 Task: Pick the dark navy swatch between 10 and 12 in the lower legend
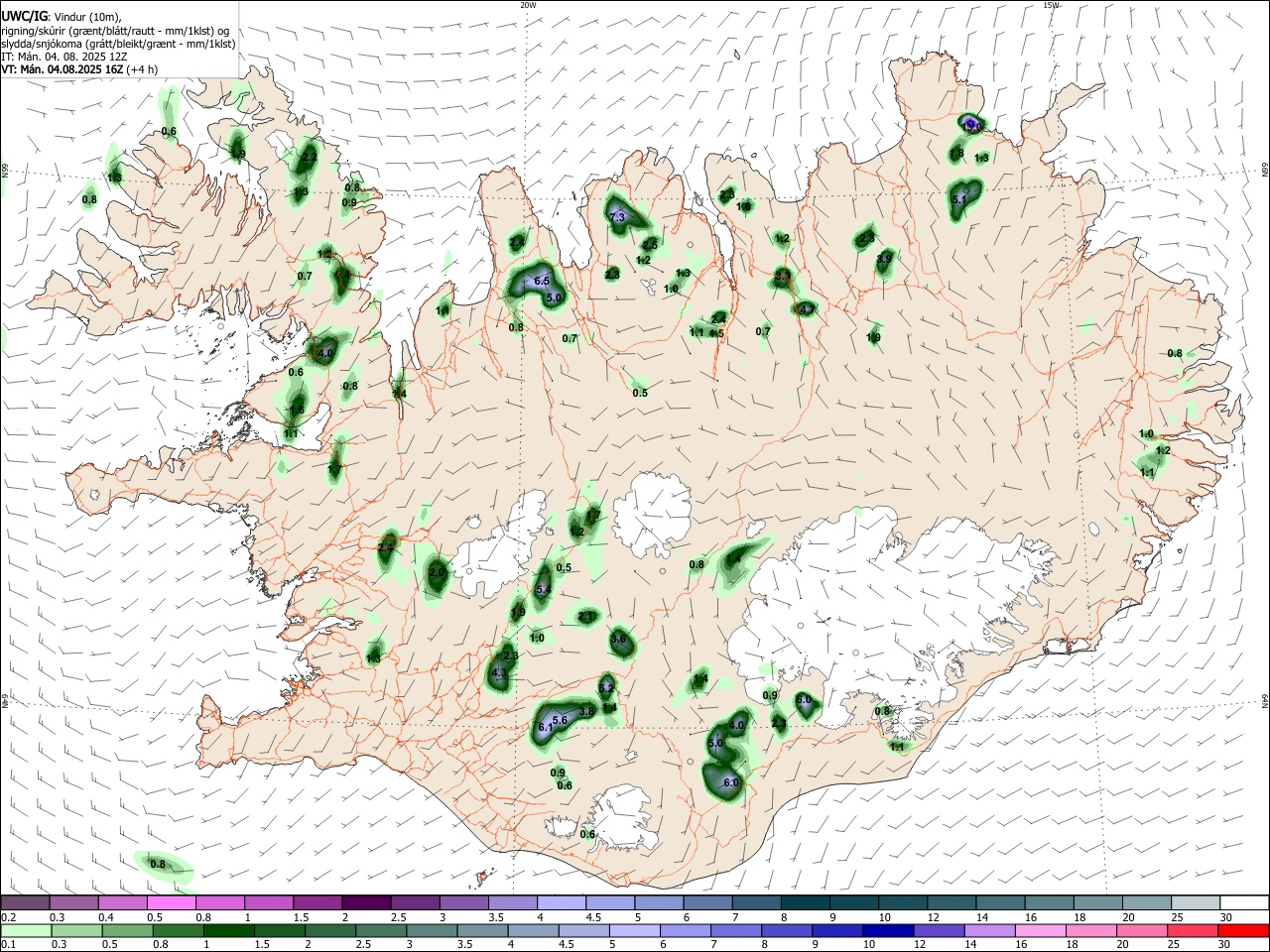(886, 931)
